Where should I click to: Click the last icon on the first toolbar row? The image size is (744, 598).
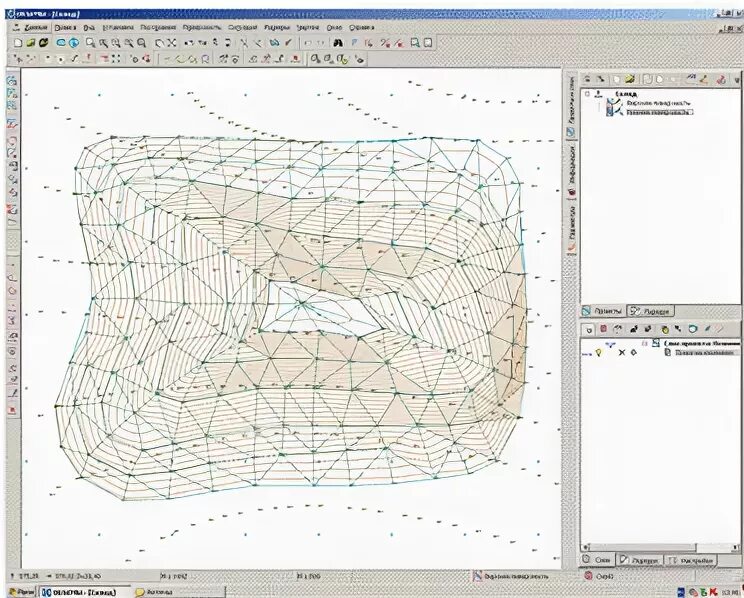coord(428,43)
